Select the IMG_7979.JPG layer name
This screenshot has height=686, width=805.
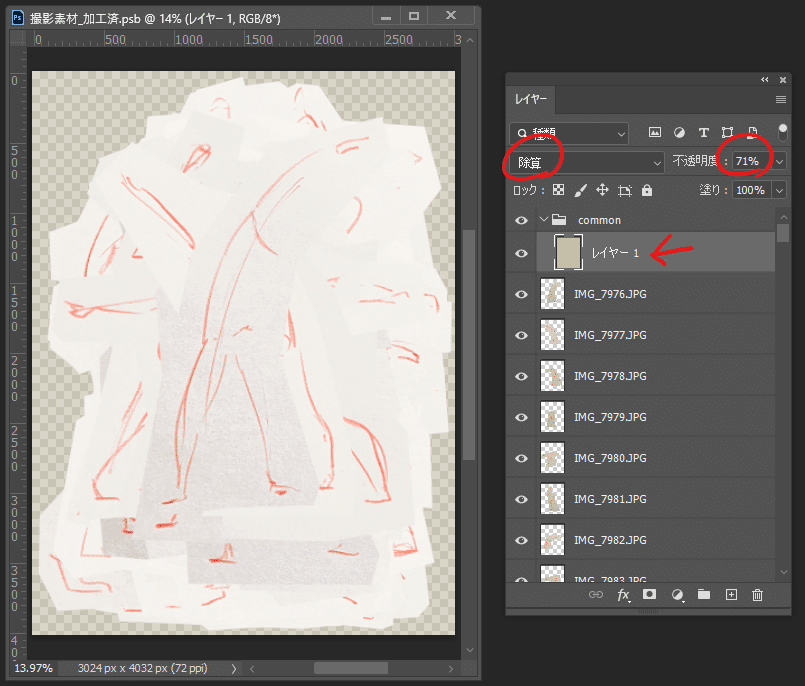coord(610,417)
